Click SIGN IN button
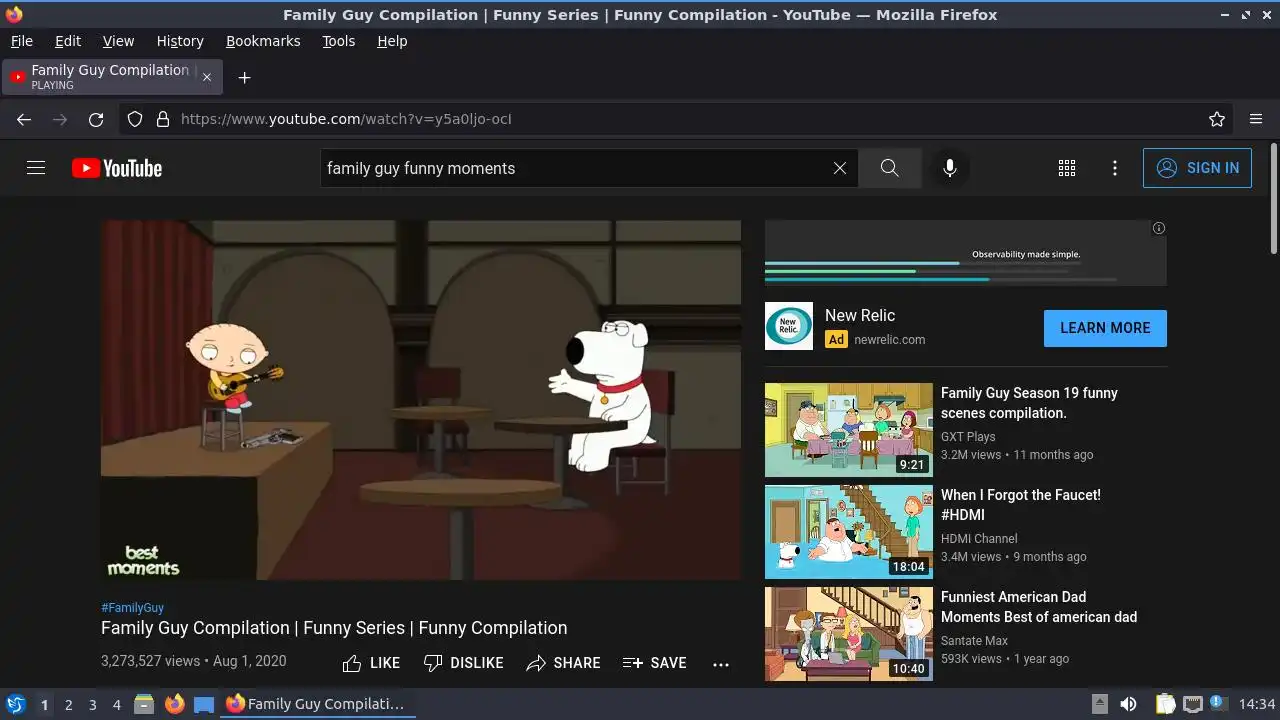The height and width of the screenshot is (720, 1280). pyautogui.click(x=1197, y=168)
